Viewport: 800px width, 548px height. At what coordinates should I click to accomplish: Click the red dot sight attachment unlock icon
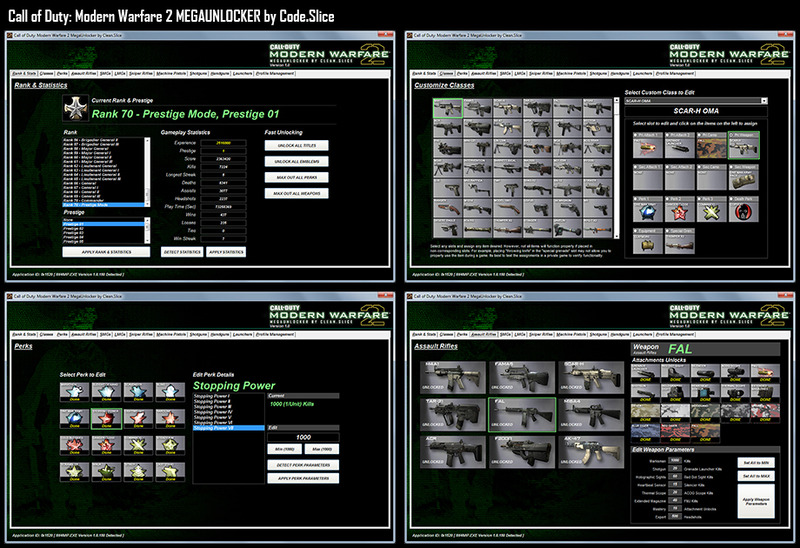click(676, 373)
